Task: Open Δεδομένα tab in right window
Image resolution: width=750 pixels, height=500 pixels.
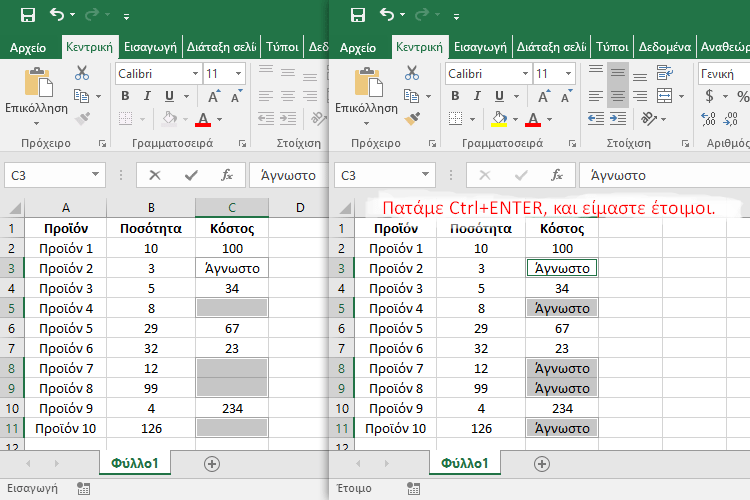Action: 665,47
